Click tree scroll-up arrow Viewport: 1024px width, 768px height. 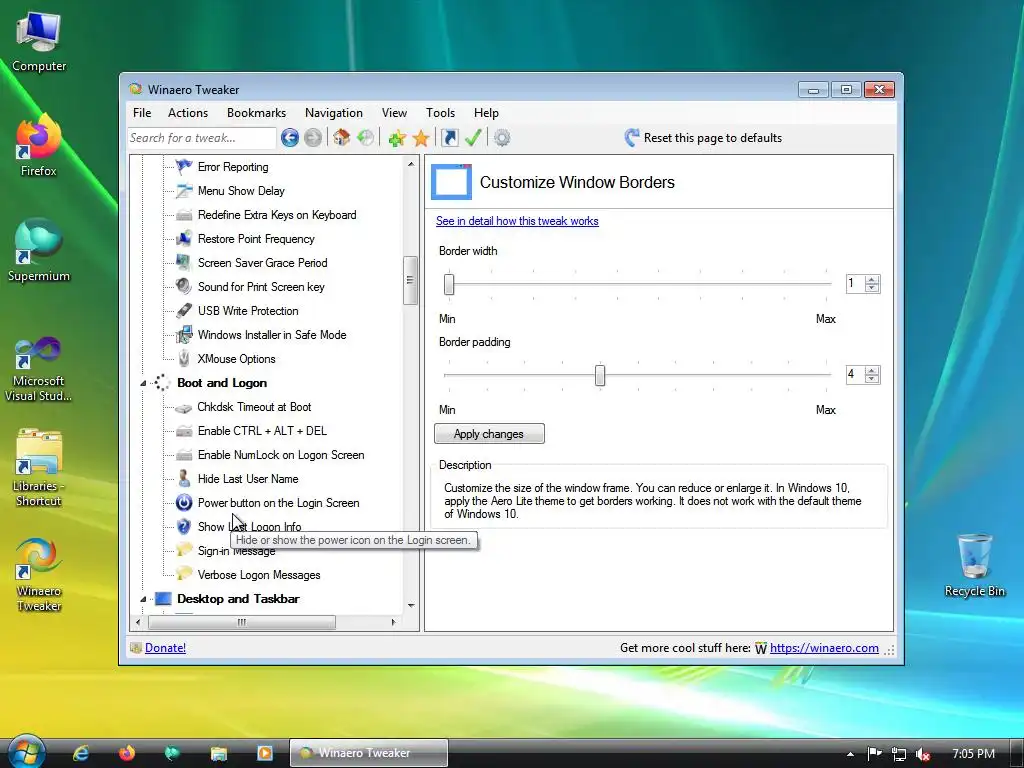[x=411, y=164]
